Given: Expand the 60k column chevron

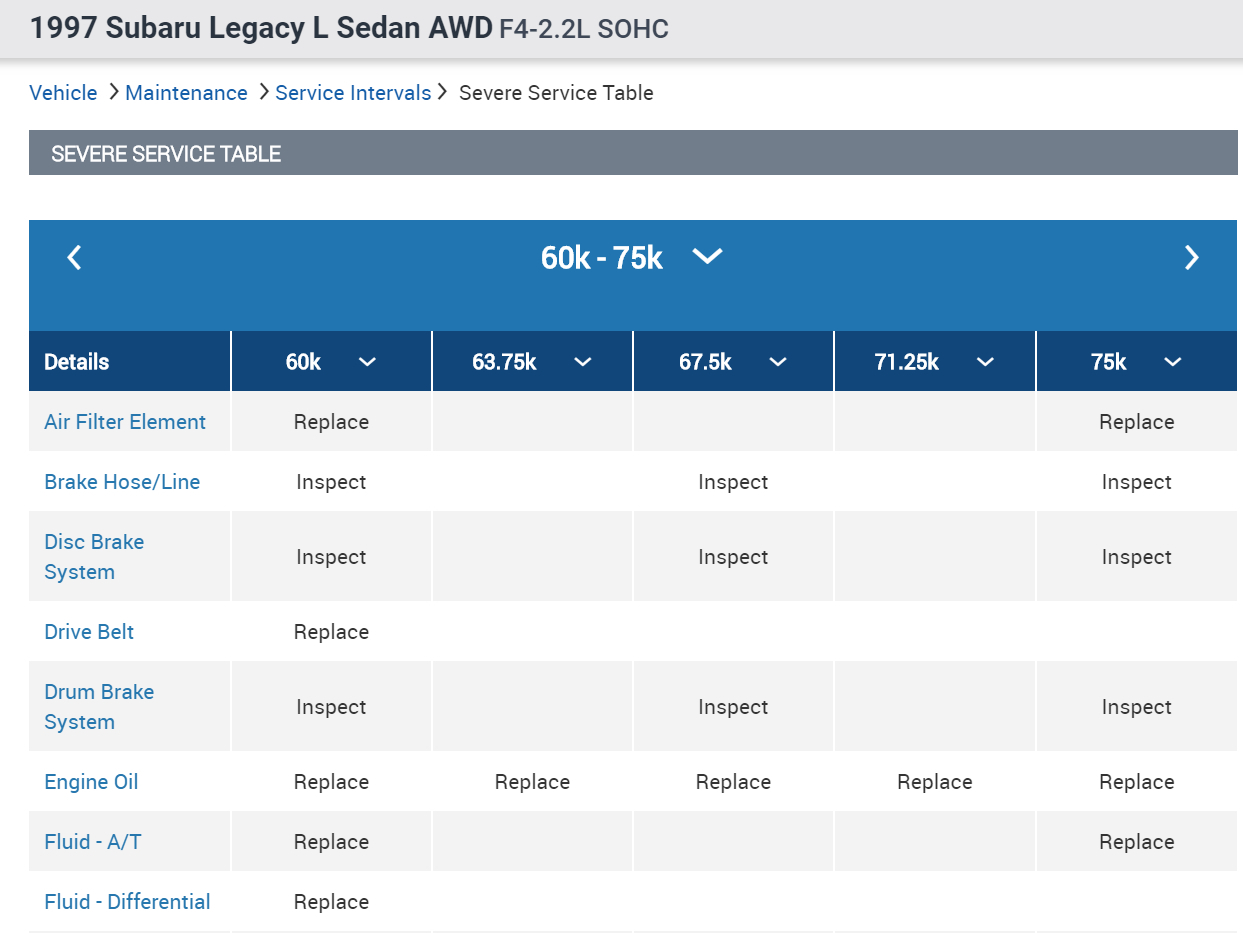Looking at the screenshot, I should click(367, 362).
